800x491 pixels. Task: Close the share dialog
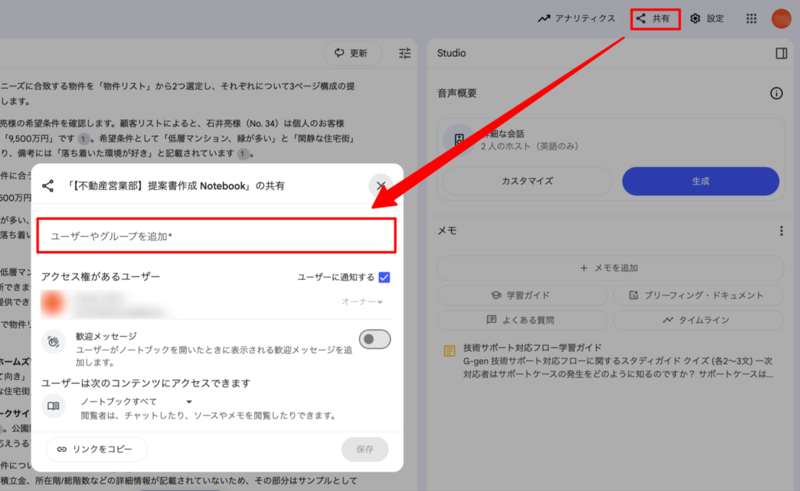point(381,186)
